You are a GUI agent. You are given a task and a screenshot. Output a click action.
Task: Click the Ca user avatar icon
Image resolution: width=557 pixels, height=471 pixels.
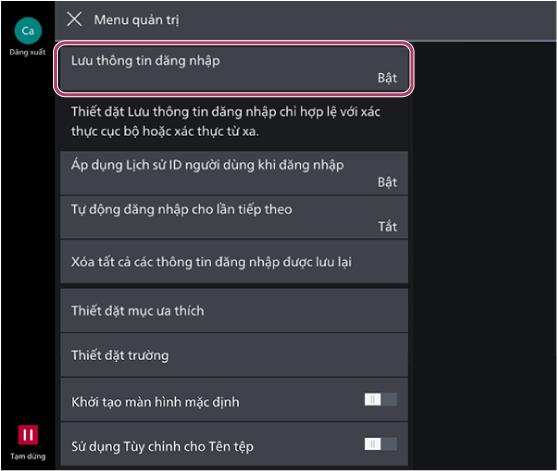[x=28, y=31]
